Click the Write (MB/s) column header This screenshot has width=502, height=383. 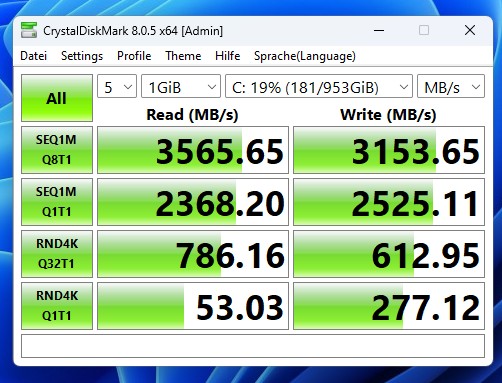(x=388, y=115)
